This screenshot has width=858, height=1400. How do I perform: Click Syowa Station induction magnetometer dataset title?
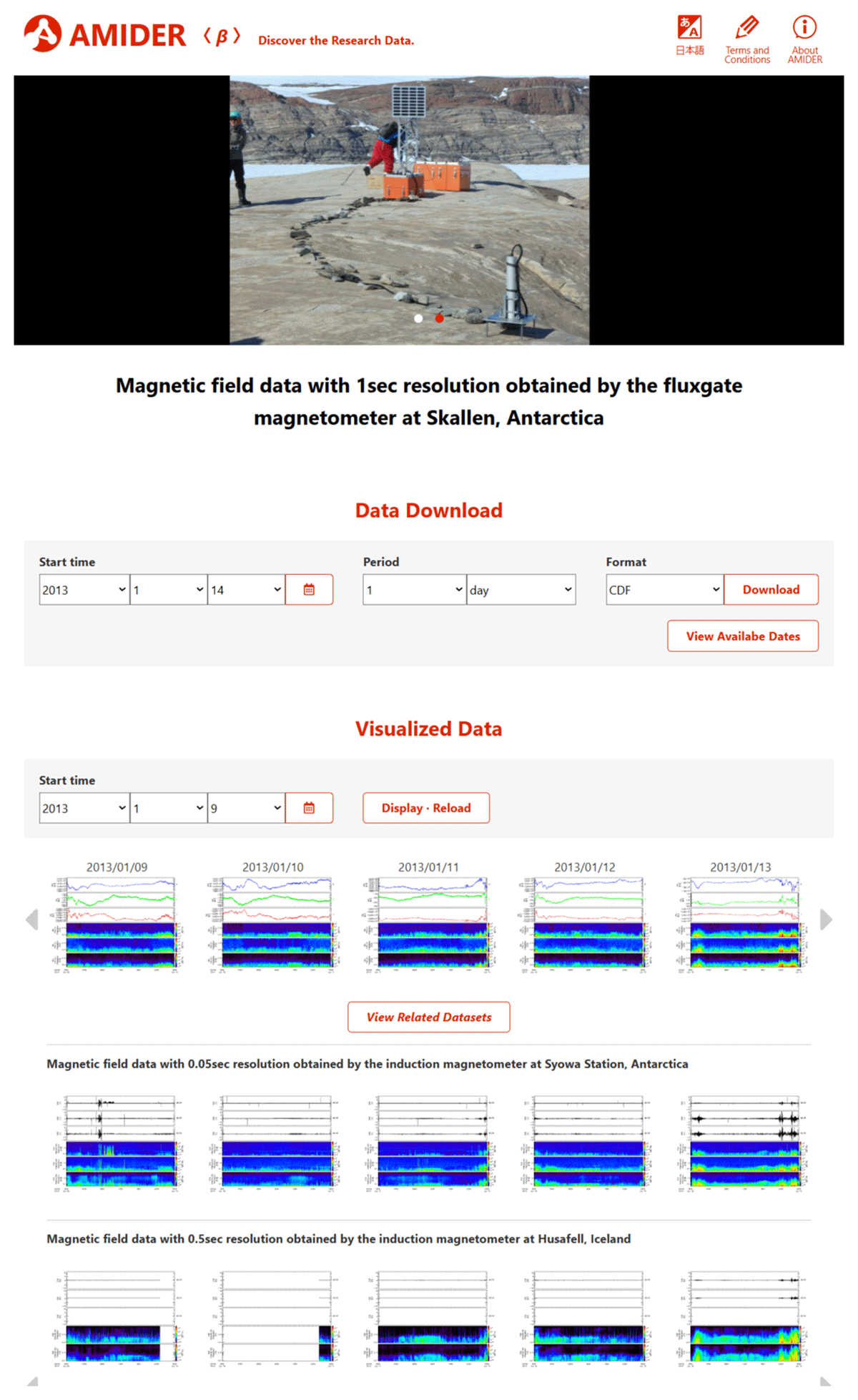pos(368,1064)
